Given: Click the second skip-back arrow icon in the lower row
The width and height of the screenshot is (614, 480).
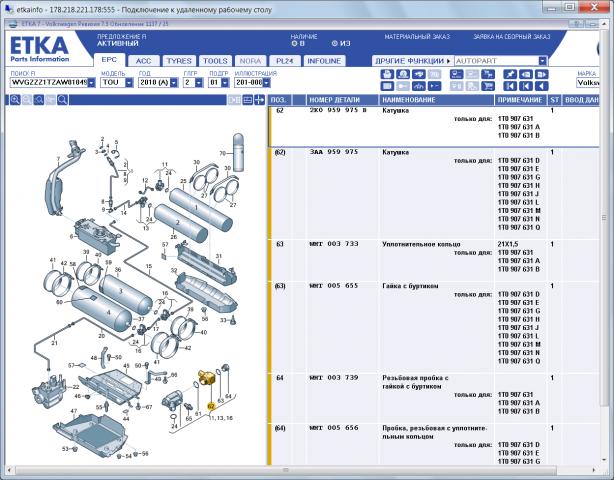Looking at the screenshot, I should (x=526, y=86).
